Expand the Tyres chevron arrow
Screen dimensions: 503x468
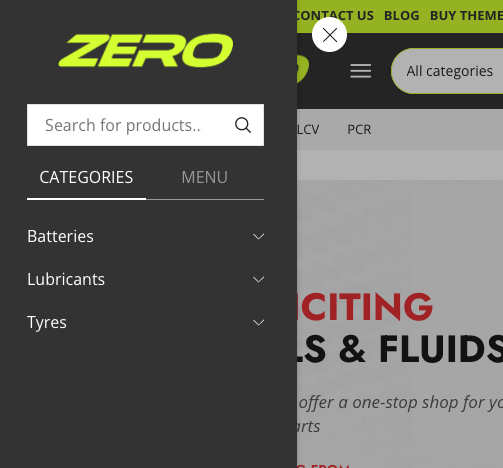click(x=258, y=322)
